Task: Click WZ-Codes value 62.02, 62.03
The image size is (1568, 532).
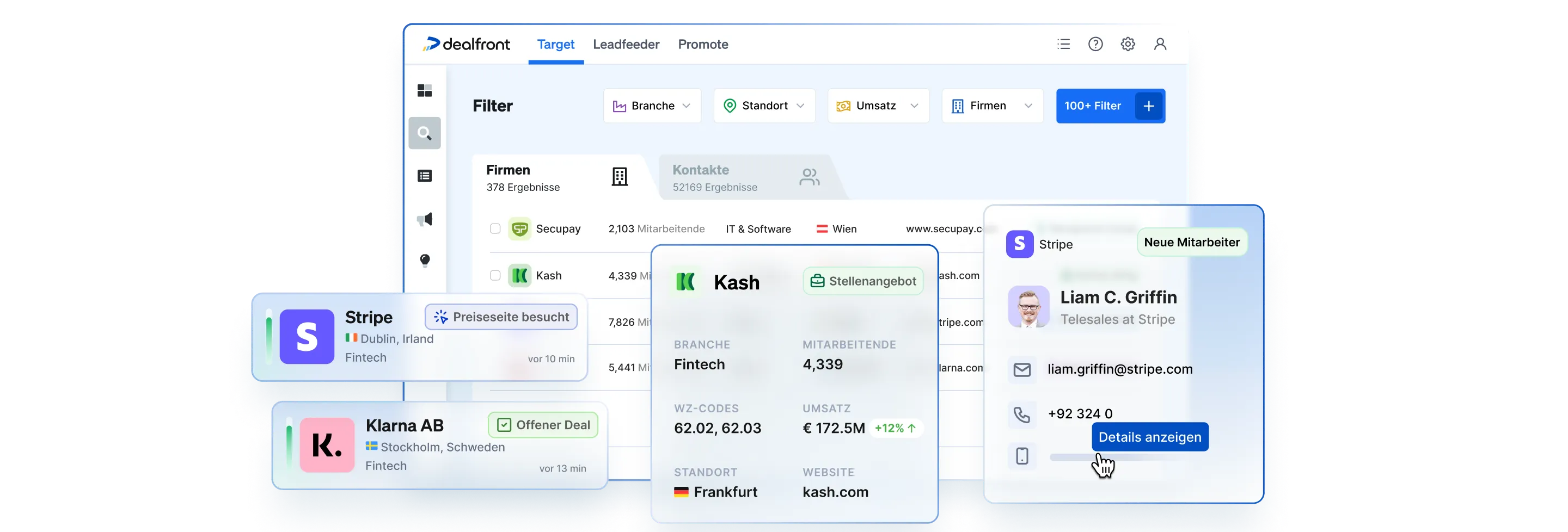Action: coord(717,428)
